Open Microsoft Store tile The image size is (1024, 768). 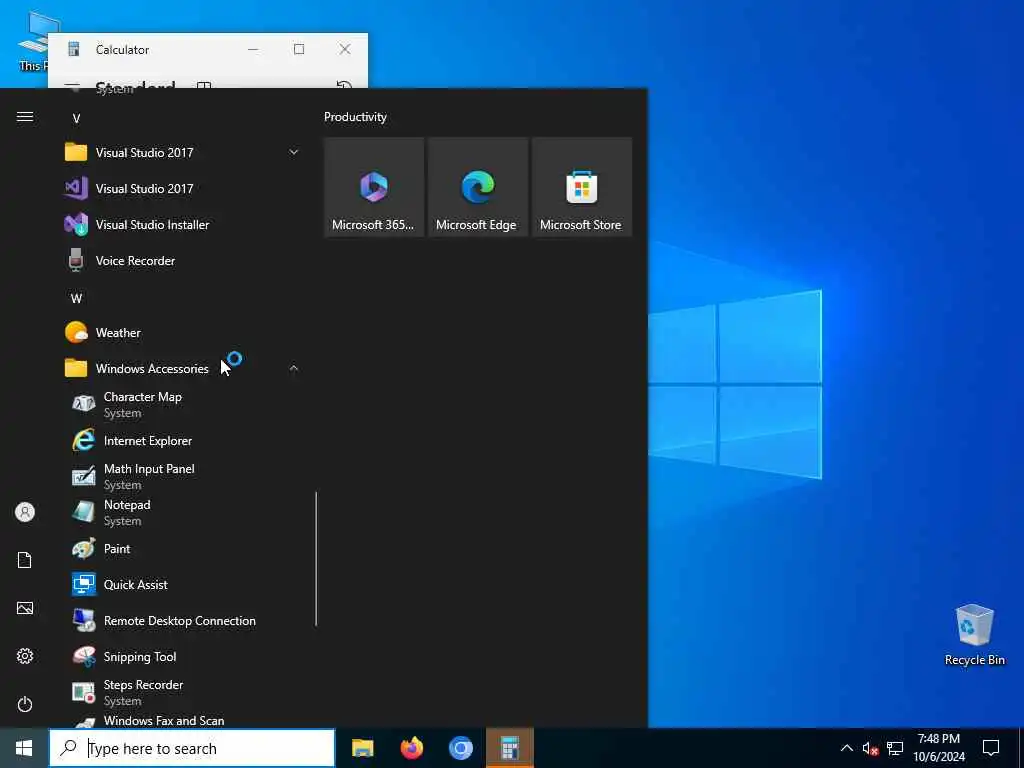coord(582,187)
